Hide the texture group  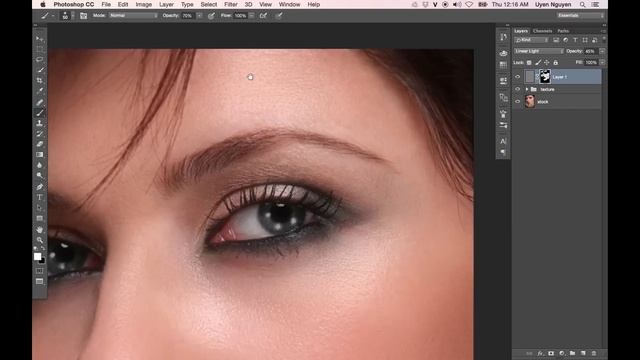click(518, 89)
